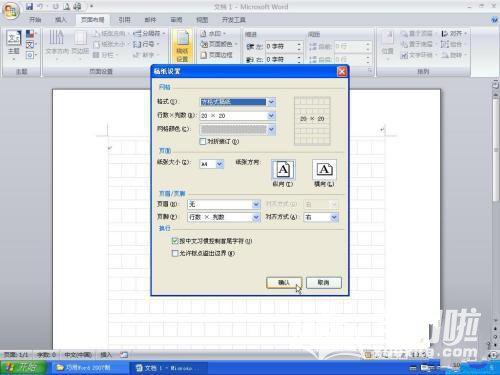Click 水印 watermark ribbon button
The height and width of the screenshot is (375, 500).
click(213, 34)
